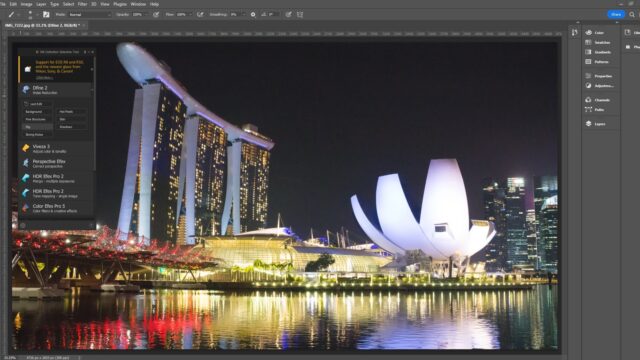Click the brush angle input field

tap(273, 14)
